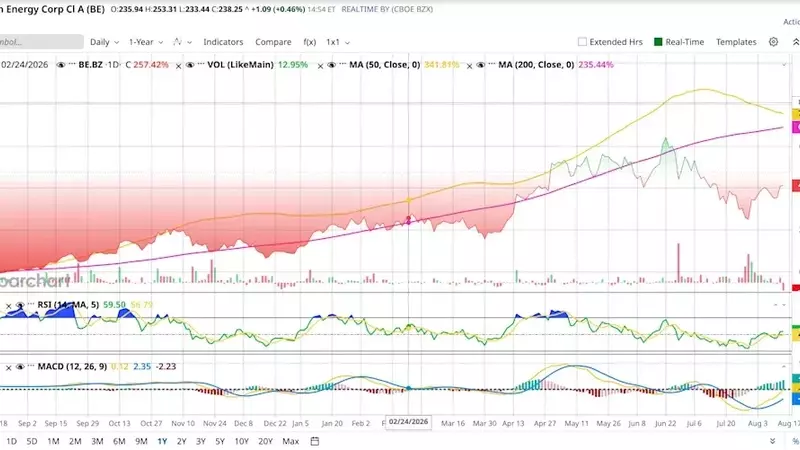Open the custom date range calendar icon

click(315, 441)
